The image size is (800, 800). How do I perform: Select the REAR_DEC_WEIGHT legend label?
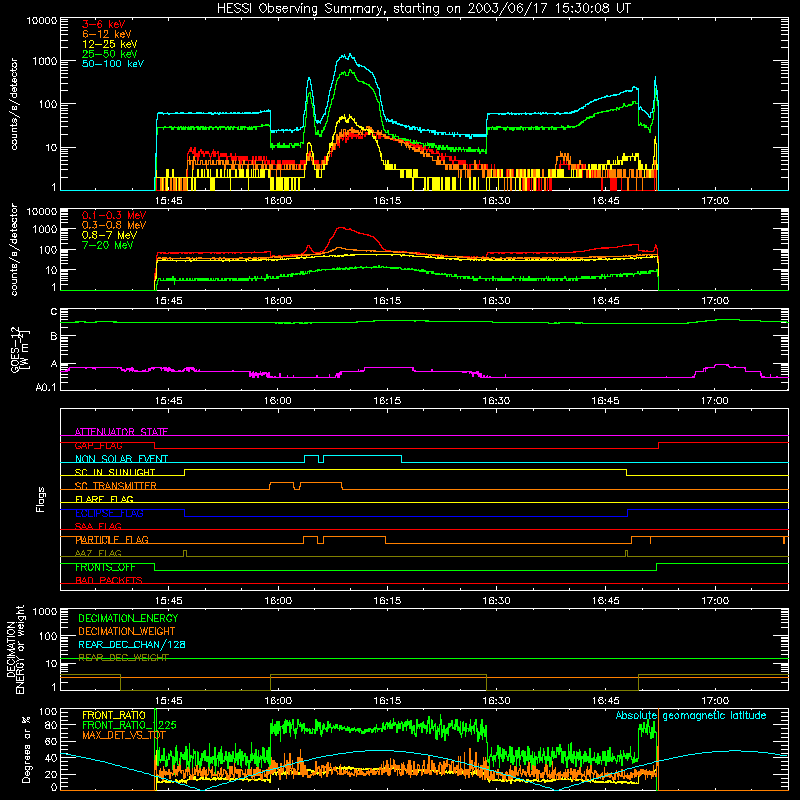point(123,658)
